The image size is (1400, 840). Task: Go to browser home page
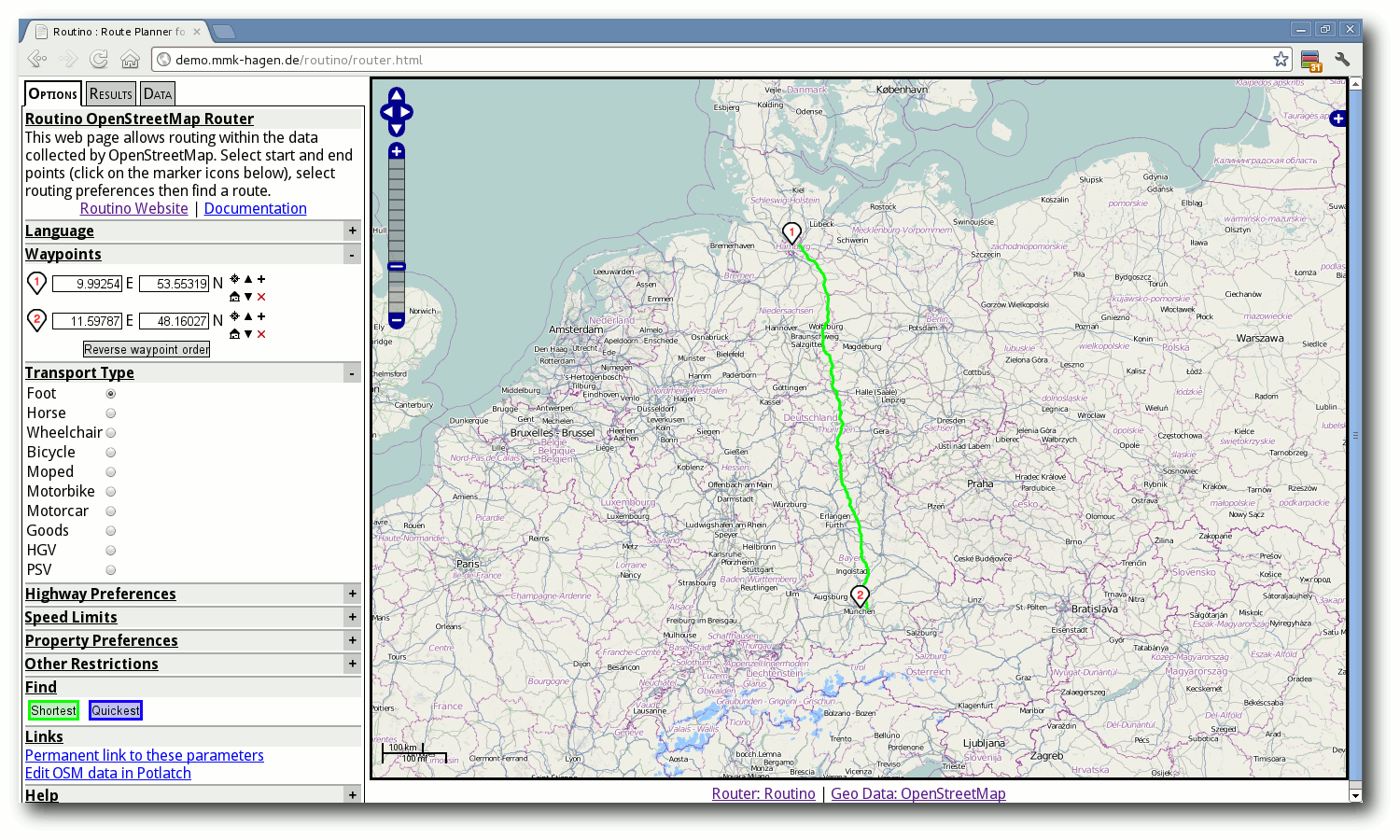tap(130, 60)
